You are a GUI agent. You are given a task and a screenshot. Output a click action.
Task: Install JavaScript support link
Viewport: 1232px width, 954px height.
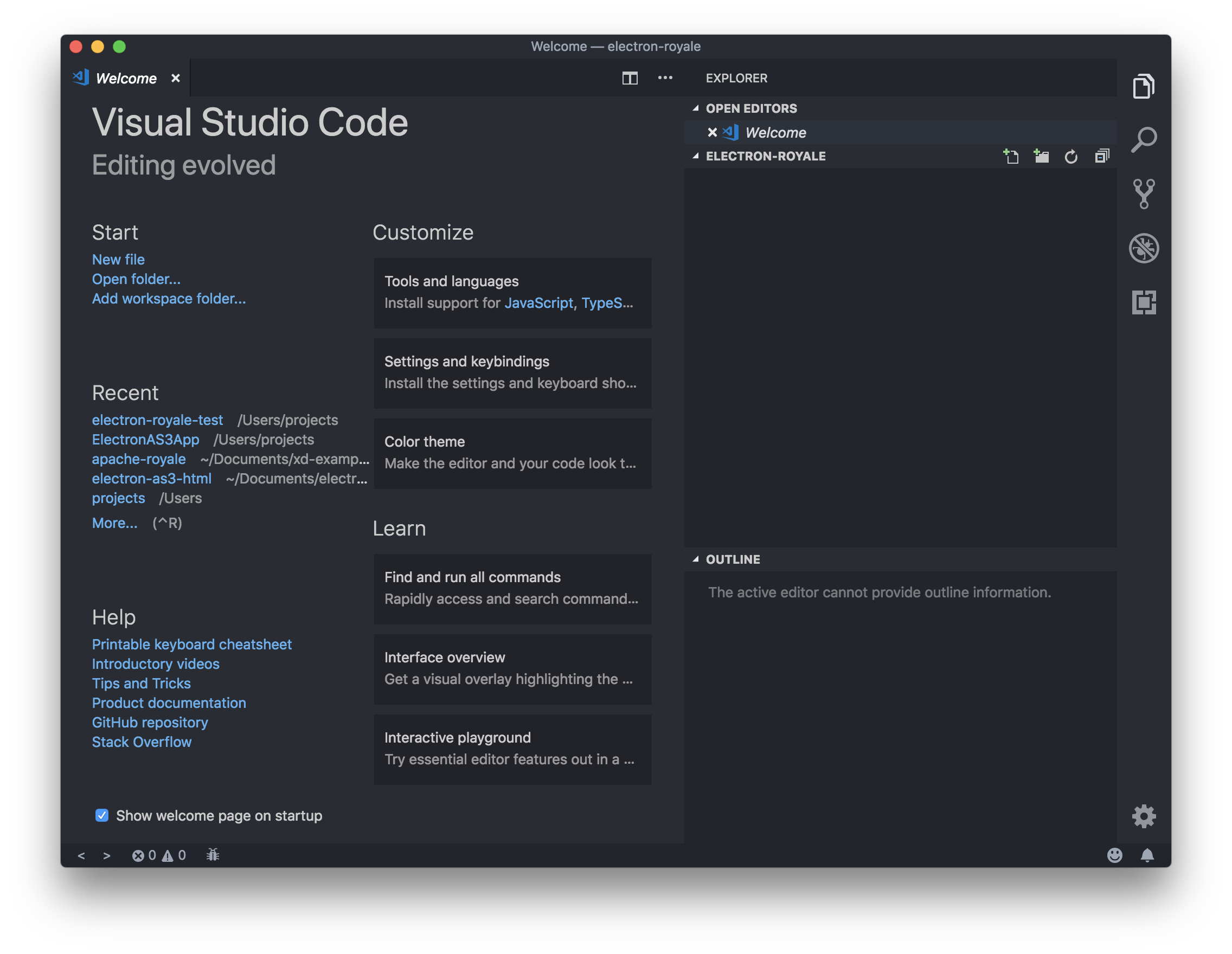pyautogui.click(x=538, y=304)
